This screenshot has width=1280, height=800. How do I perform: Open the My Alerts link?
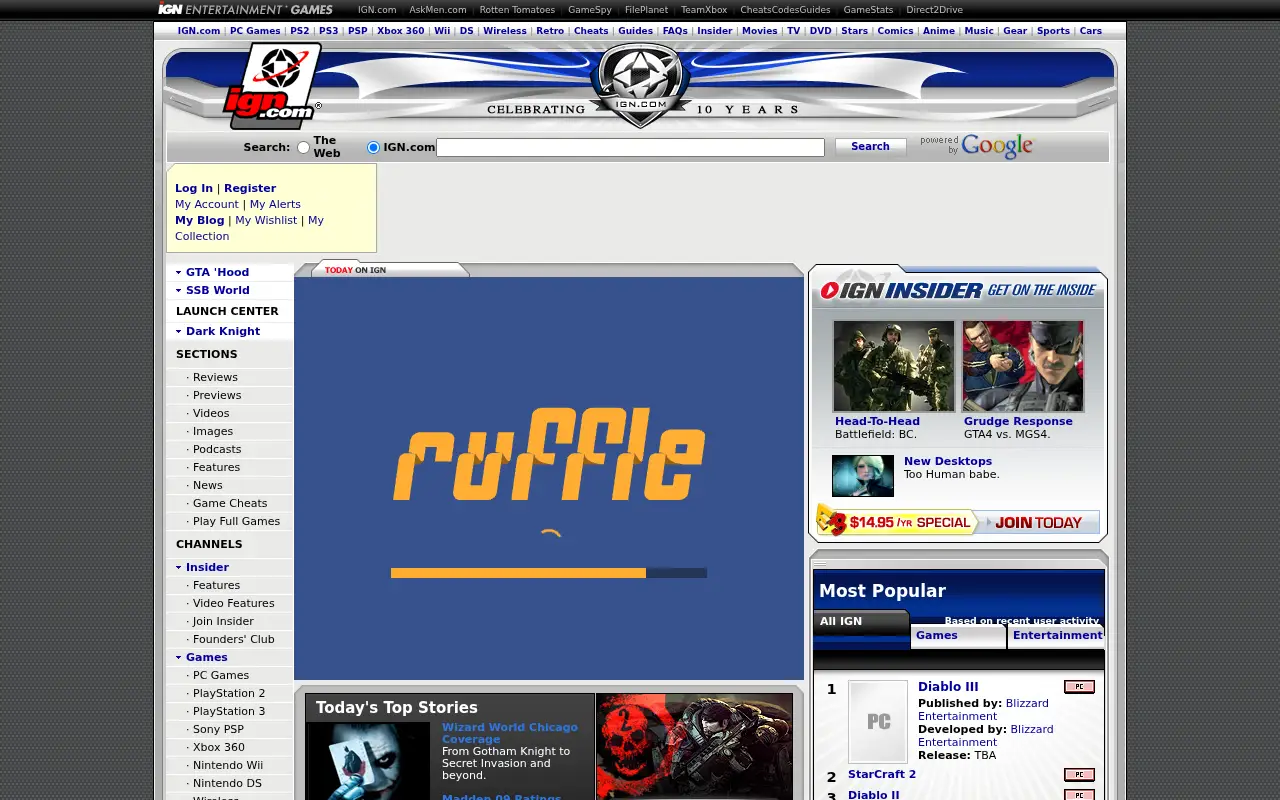click(x=275, y=204)
